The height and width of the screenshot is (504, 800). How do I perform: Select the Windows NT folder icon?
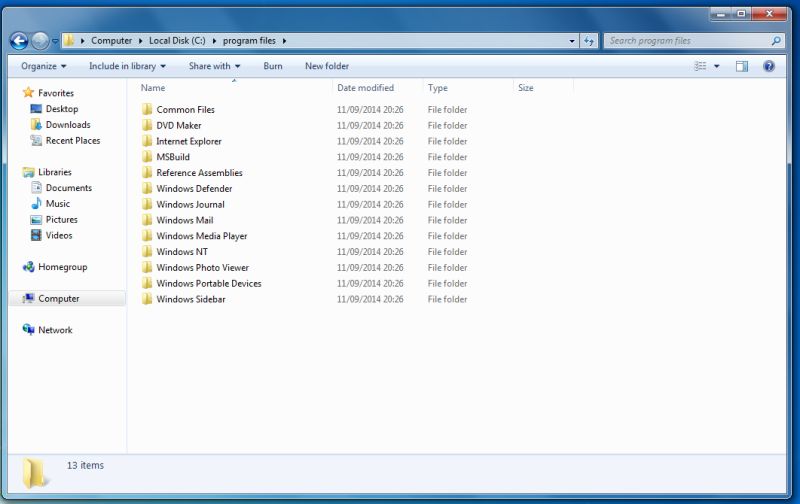[147, 251]
